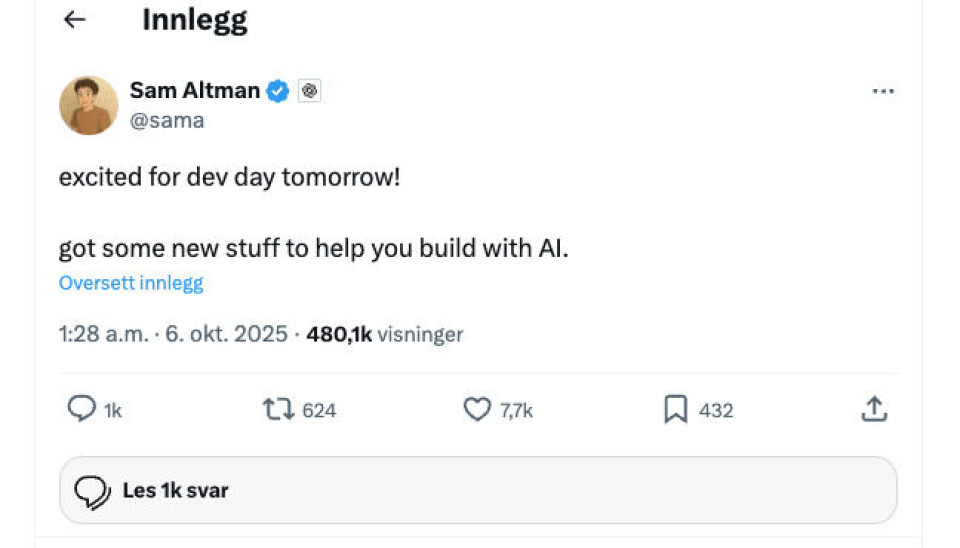
Task: Click the 7,7k likes count
Action: click(x=516, y=410)
